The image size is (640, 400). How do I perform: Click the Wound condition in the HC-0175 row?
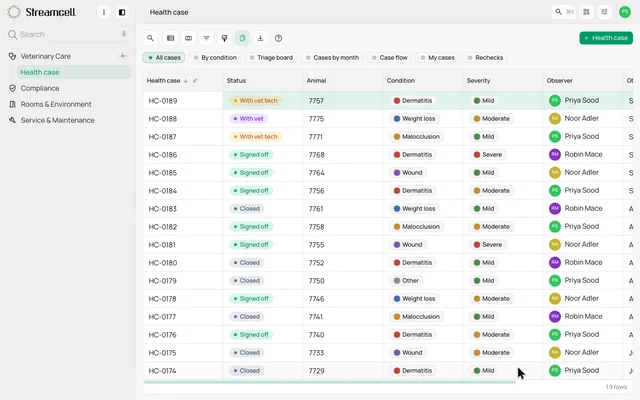coord(408,353)
